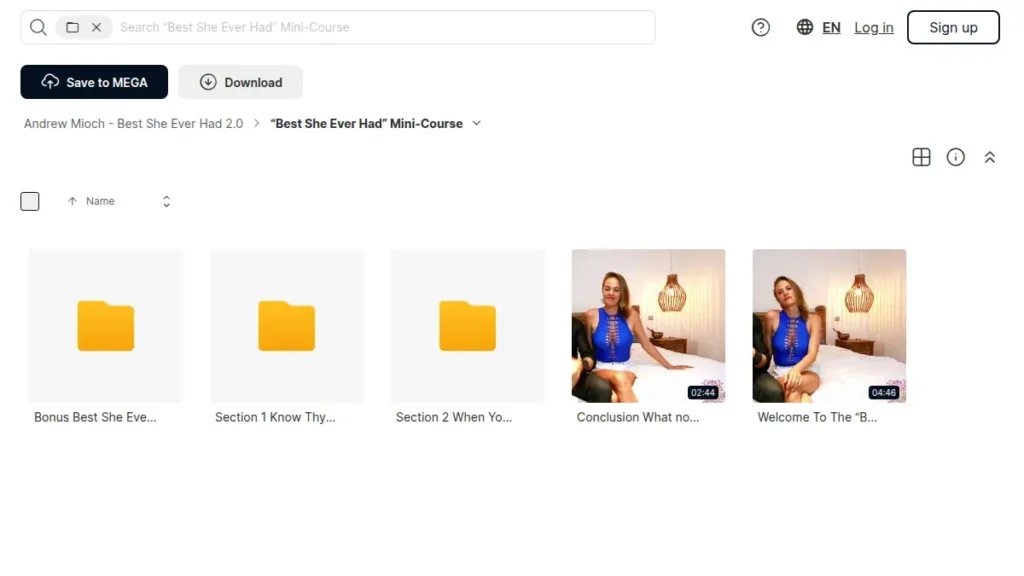Expand the breadcrumb dropdown chevron
The width and height of the screenshot is (1024, 576).
(x=477, y=123)
